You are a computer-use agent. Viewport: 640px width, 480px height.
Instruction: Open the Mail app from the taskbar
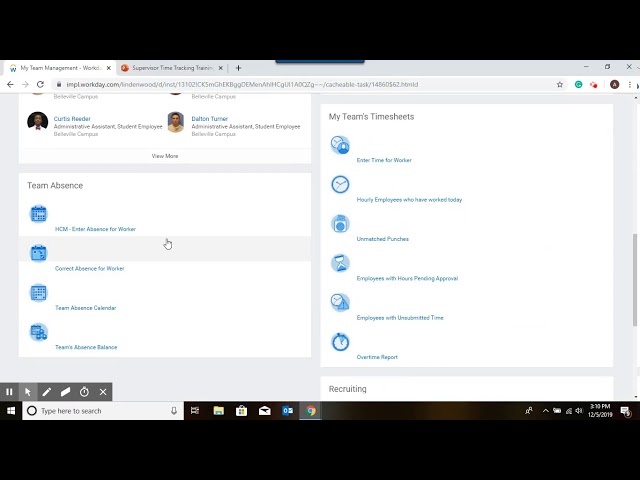tap(265, 411)
